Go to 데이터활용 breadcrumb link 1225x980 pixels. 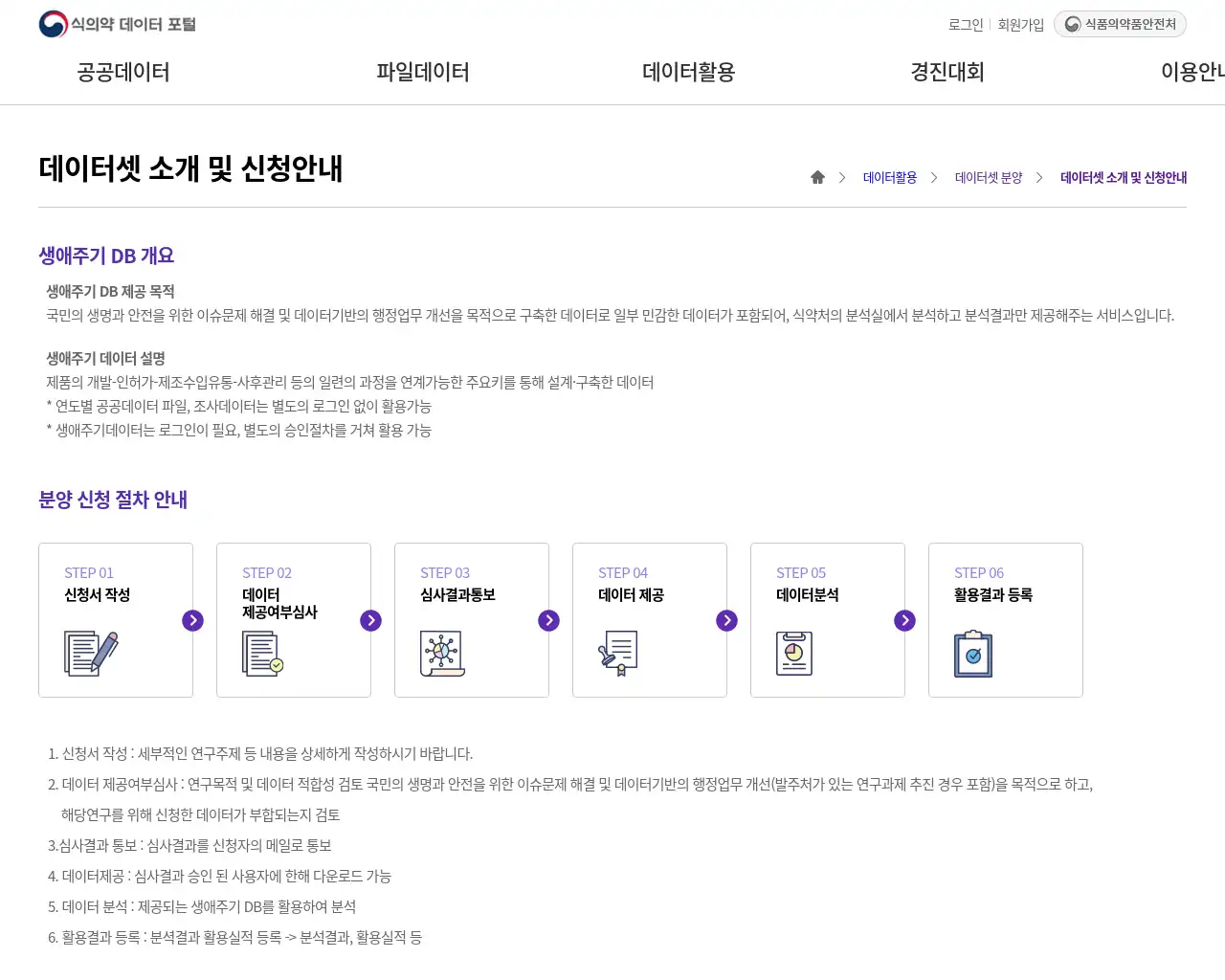click(890, 177)
